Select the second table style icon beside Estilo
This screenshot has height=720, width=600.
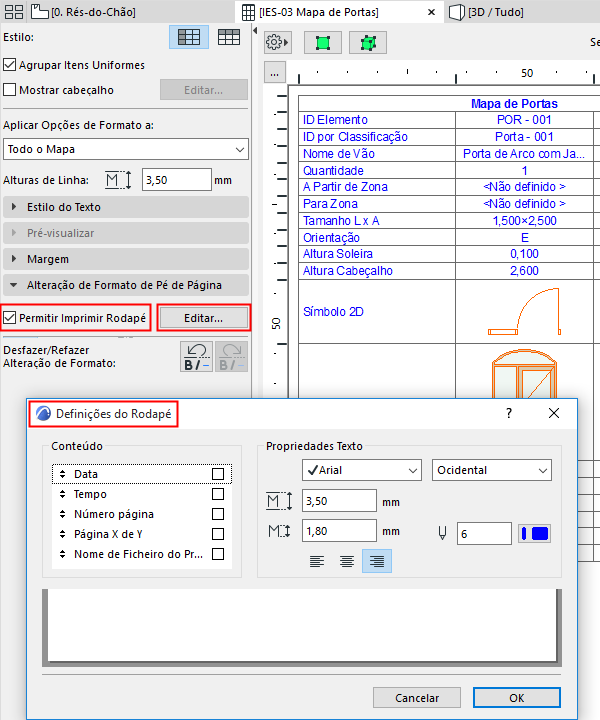pos(229,37)
